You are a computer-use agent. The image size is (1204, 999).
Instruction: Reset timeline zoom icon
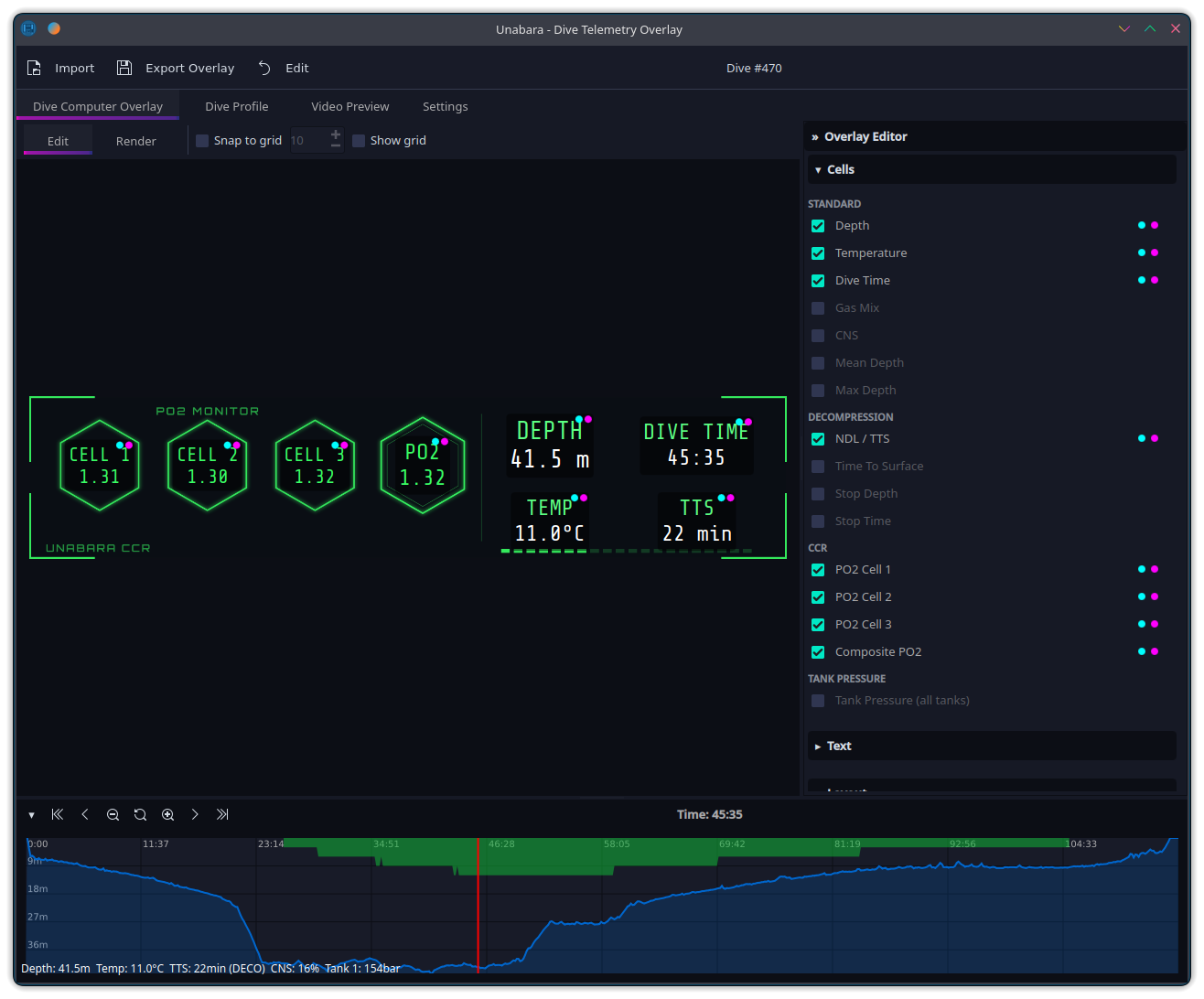pyautogui.click(x=140, y=814)
